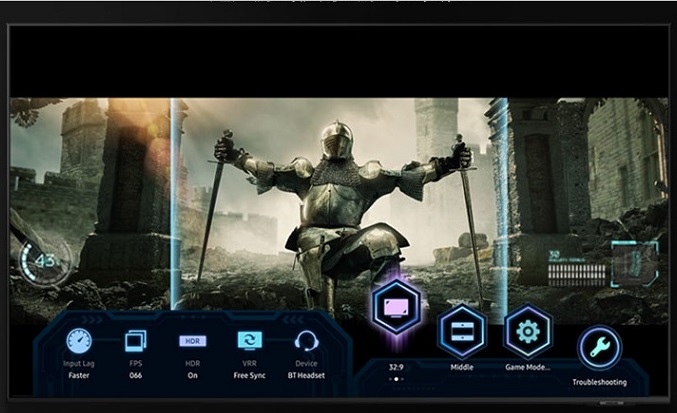677x413 pixels.
Task: Click the HDR "On" status text
Action: pos(193,375)
